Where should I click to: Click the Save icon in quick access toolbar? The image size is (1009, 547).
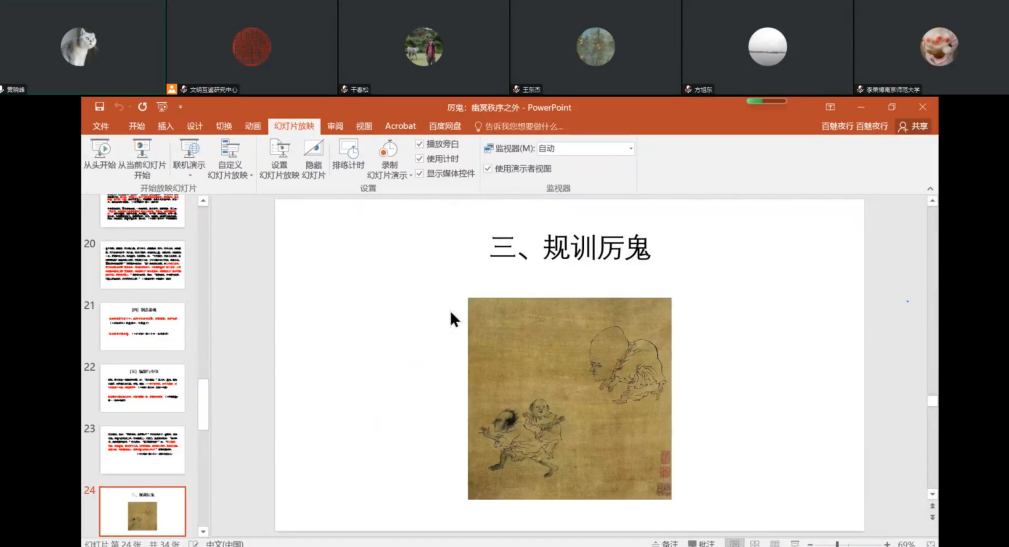(x=99, y=107)
